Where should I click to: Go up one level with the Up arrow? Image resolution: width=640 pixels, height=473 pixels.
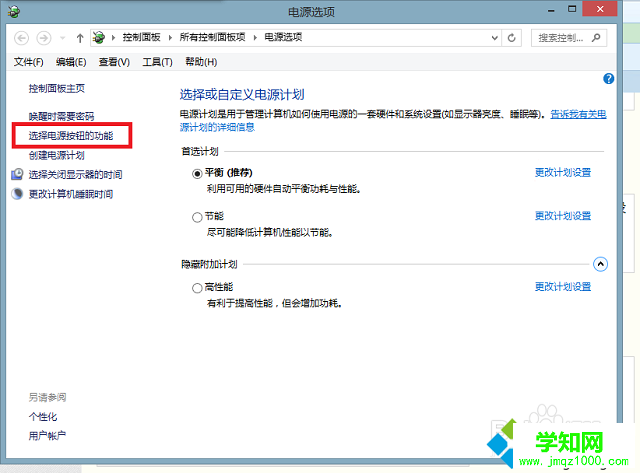point(80,38)
